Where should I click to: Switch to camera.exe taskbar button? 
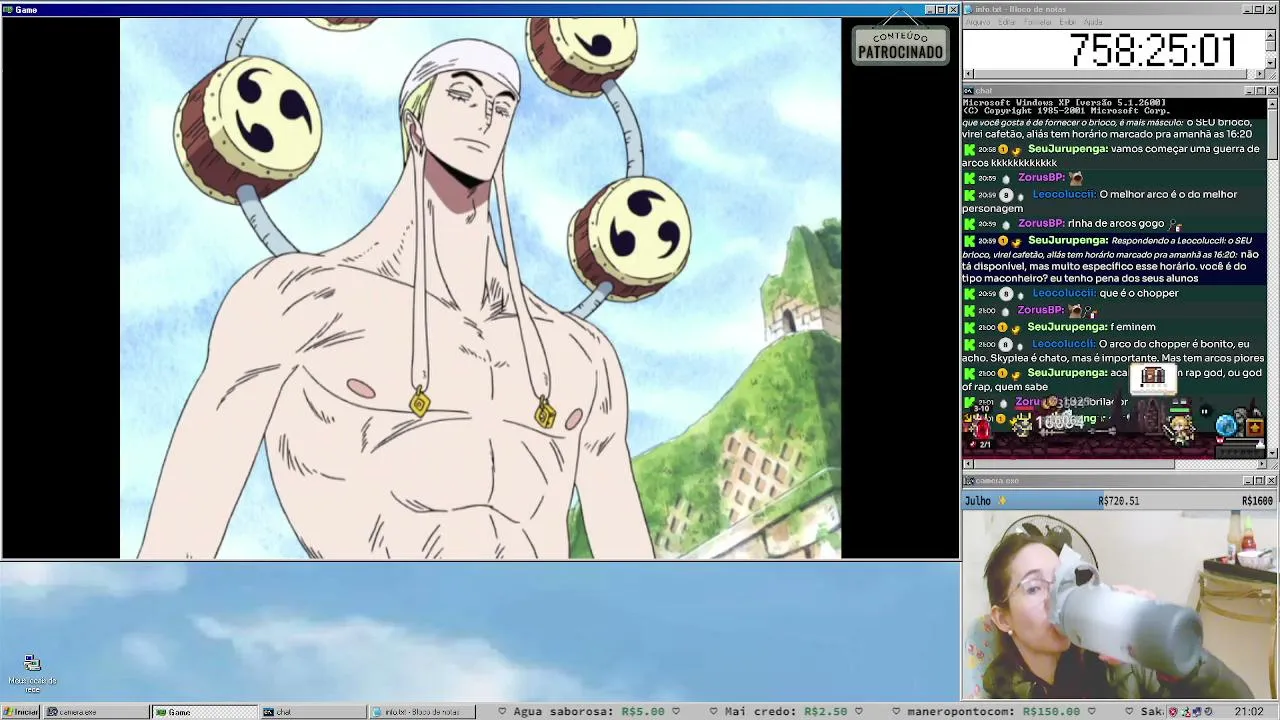[x=97, y=712]
